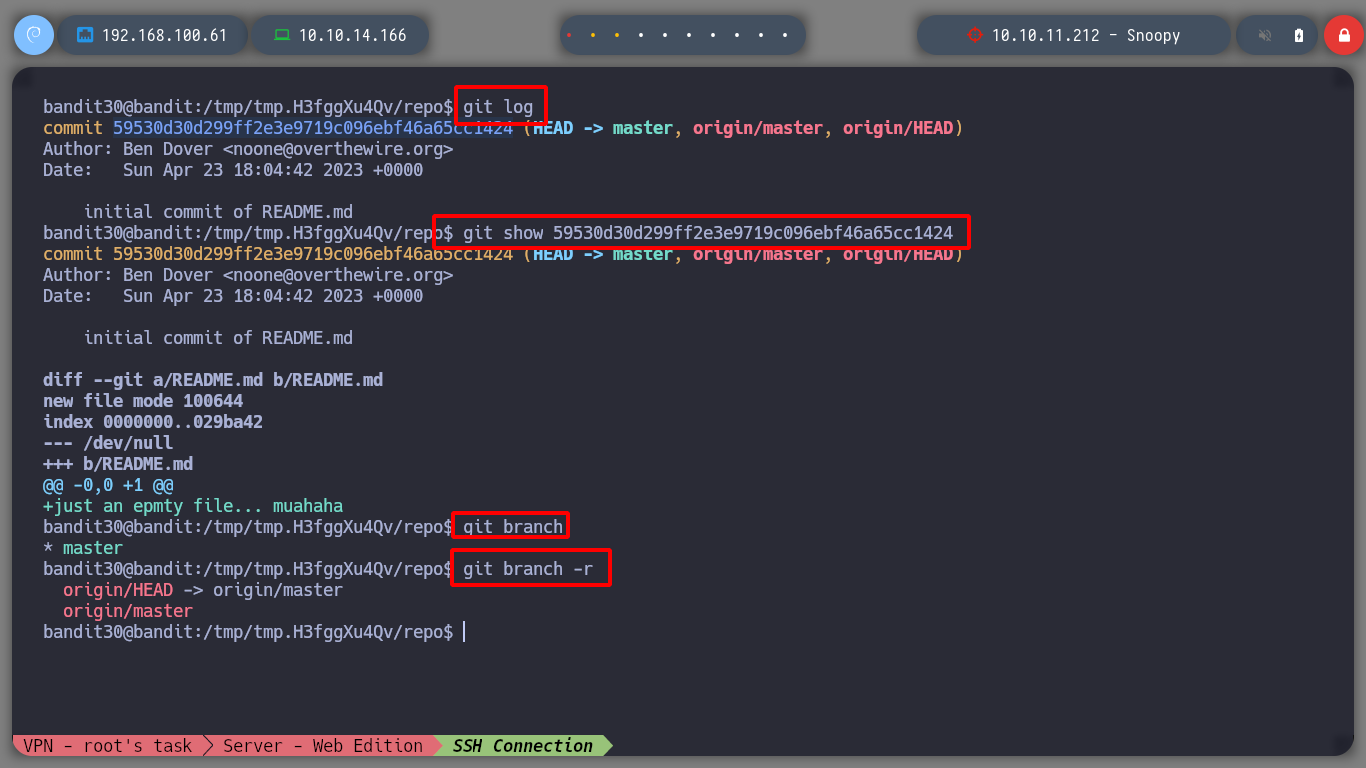Image resolution: width=1366 pixels, height=768 pixels.
Task: Switch to the red workspace dot
Action: pyautogui.click(x=569, y=35)
